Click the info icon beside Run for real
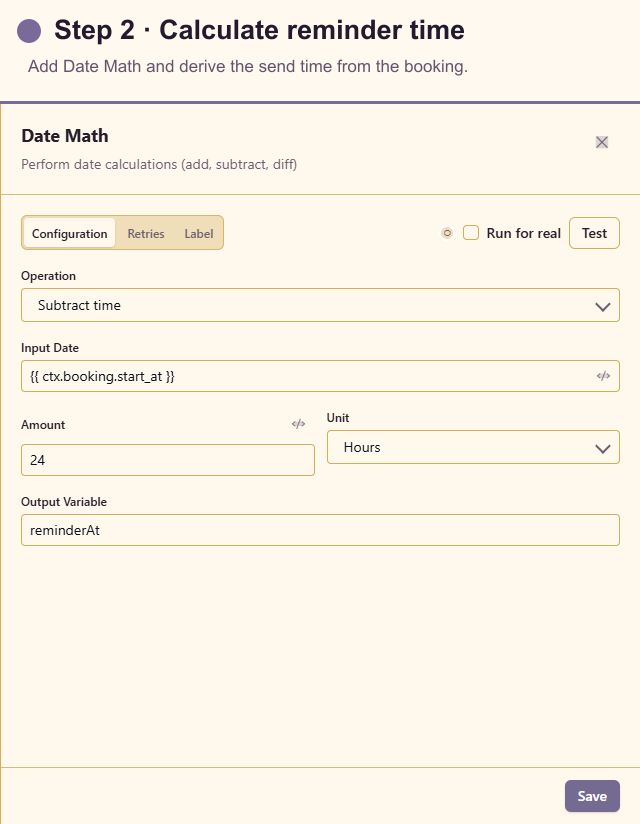Screen dimensions: 640x824 pyautogui.click(x=447, y=233)
